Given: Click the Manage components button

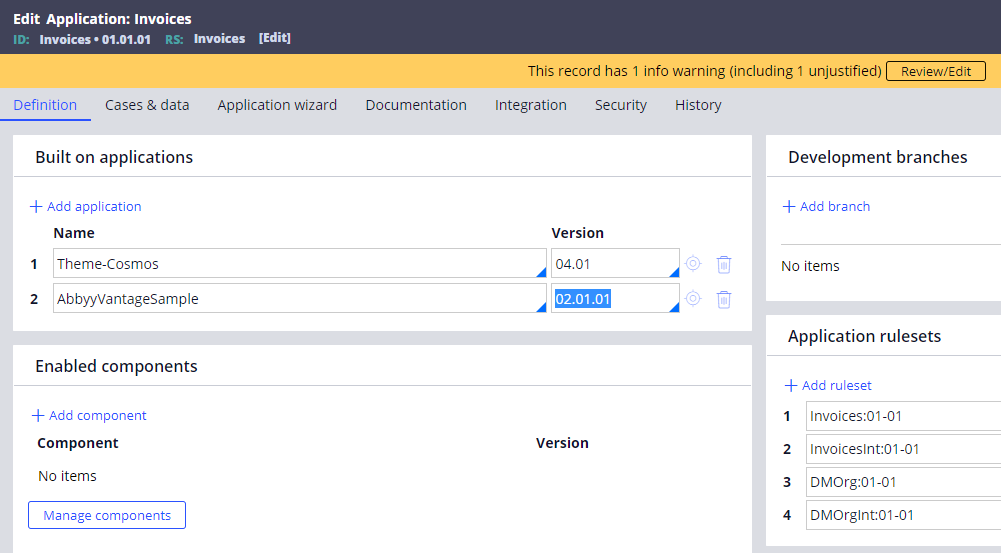Looking at the screenshot, I should pyautogui.click(x=107, y=515).
